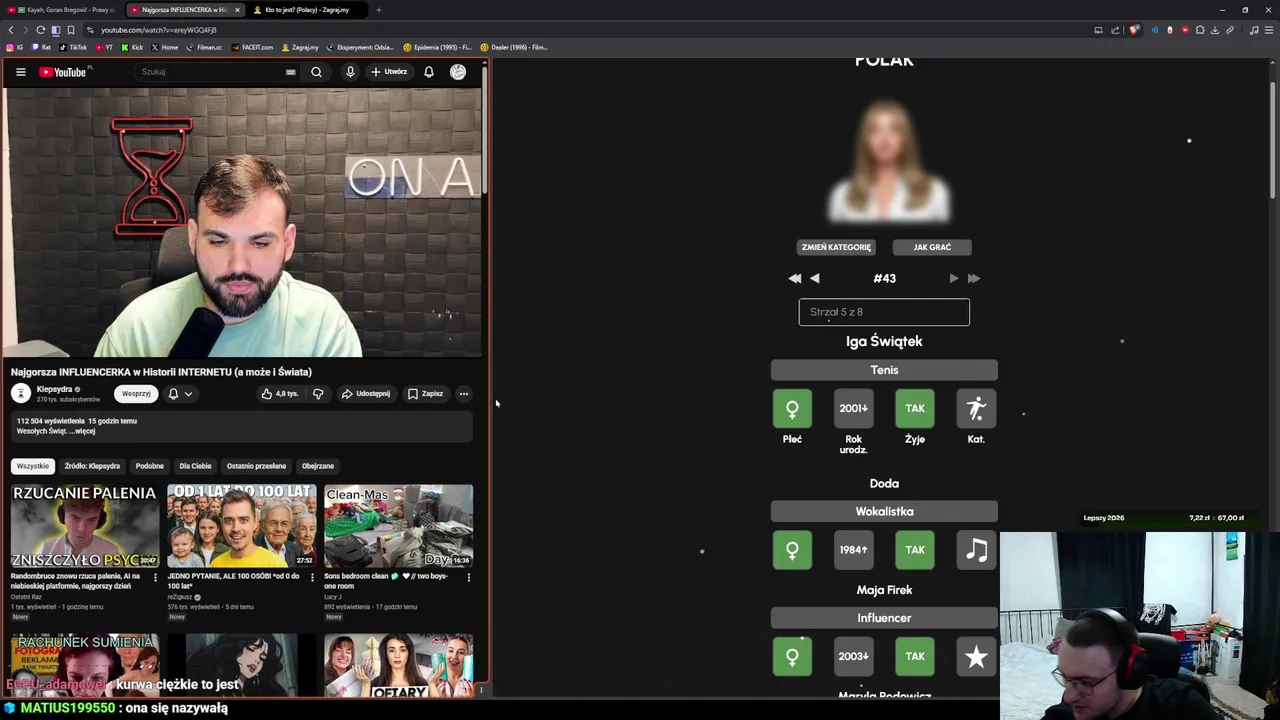Viewport: 1280px width, 720px height.
Task: Jump to last puzzle with double-right arrow
Action: (x=974, y=279)
